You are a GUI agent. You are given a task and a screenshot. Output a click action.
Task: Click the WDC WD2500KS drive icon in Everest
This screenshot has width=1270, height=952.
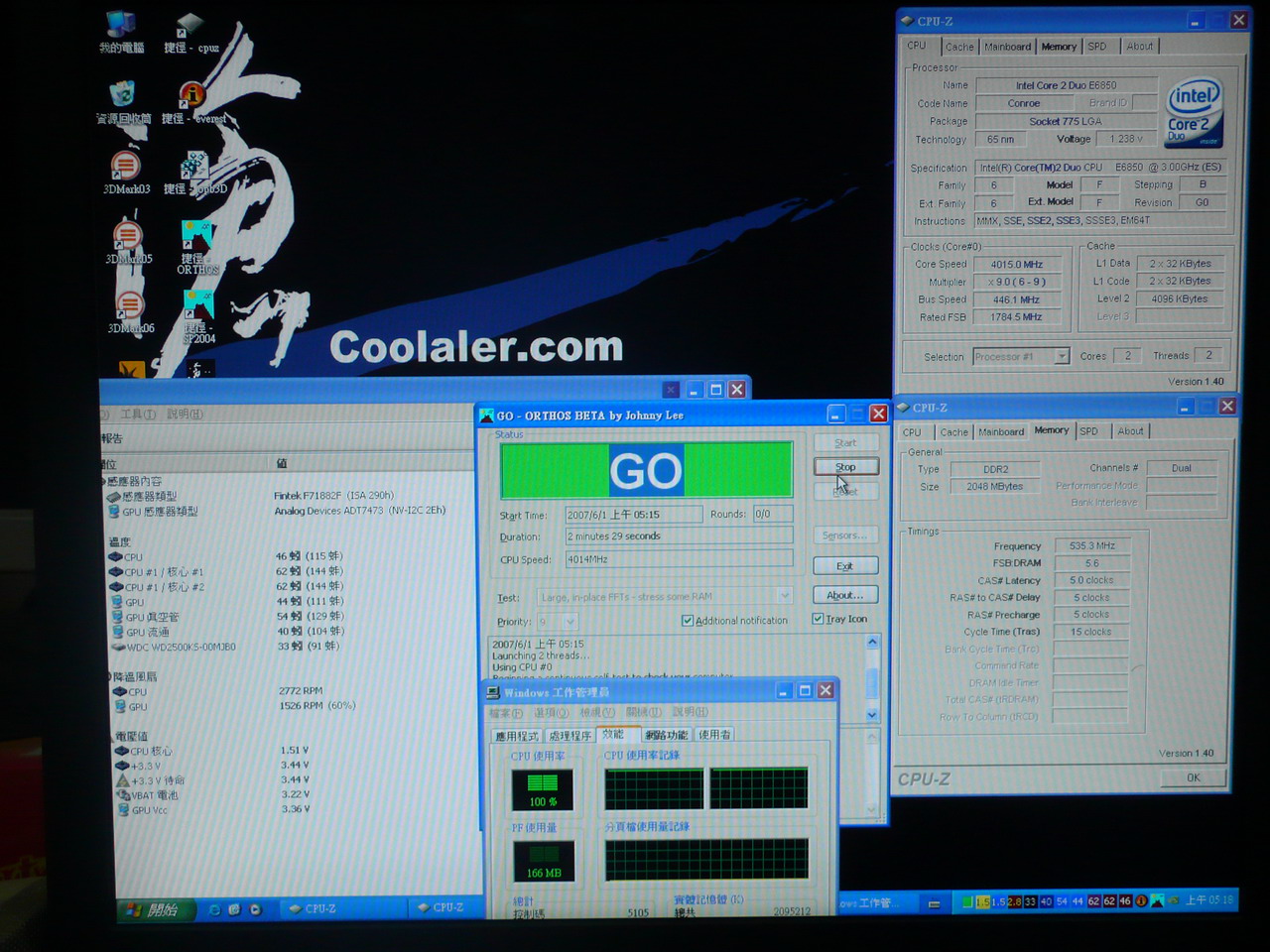(117, 647)
